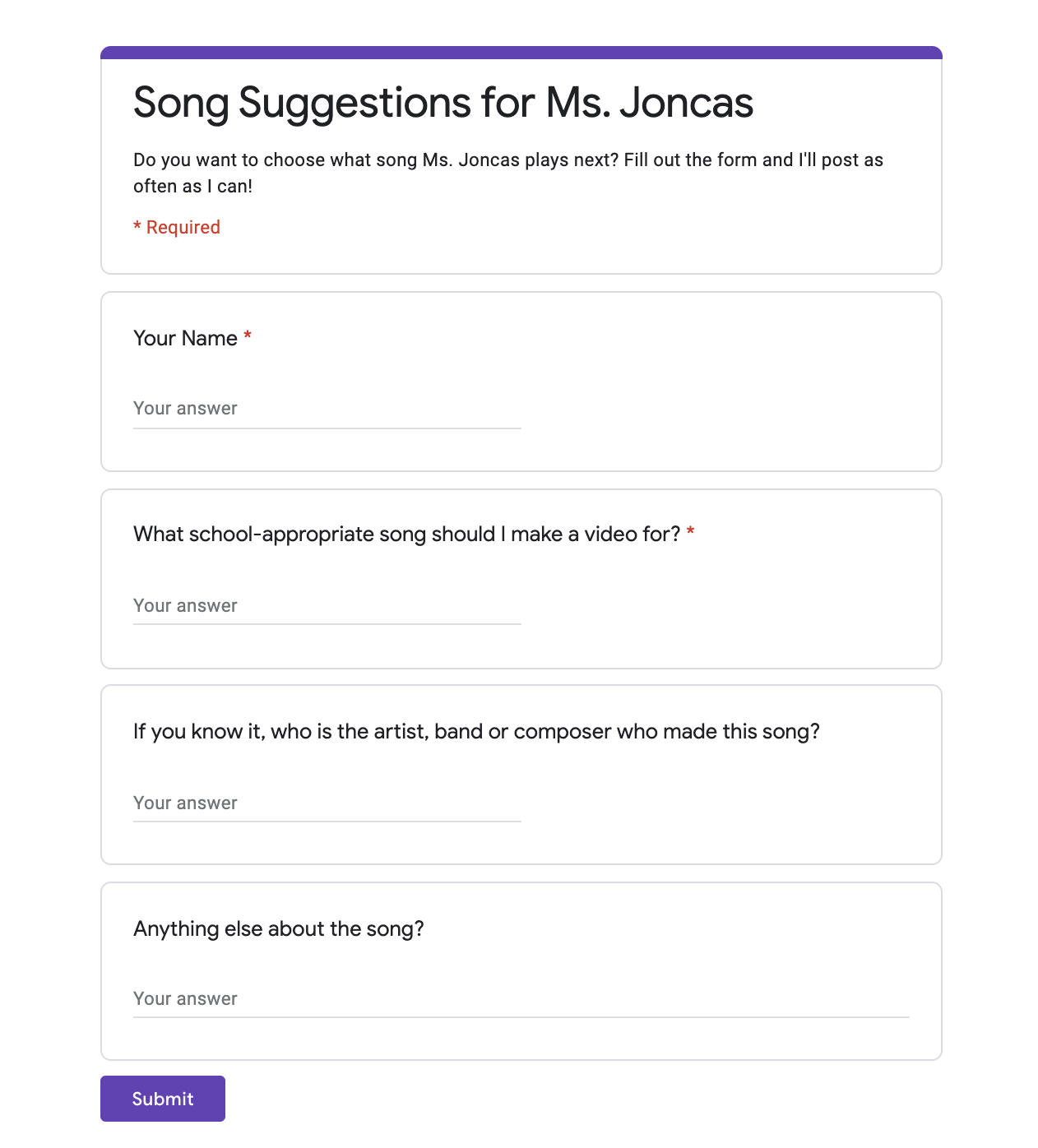Image resolution: width=1038 pixels, height=1148 pixels.
Task: Focus the school-appropriate song answer field
Action: (x=327, y=606)
